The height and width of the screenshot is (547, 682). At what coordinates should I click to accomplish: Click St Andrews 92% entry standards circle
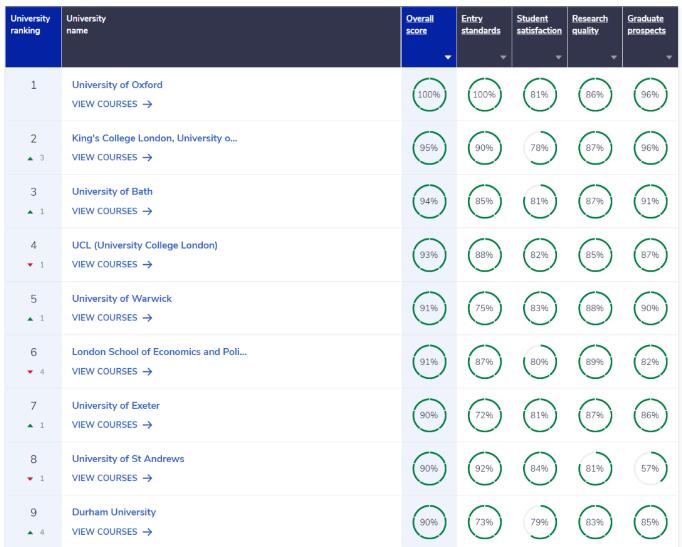[484, 469]
